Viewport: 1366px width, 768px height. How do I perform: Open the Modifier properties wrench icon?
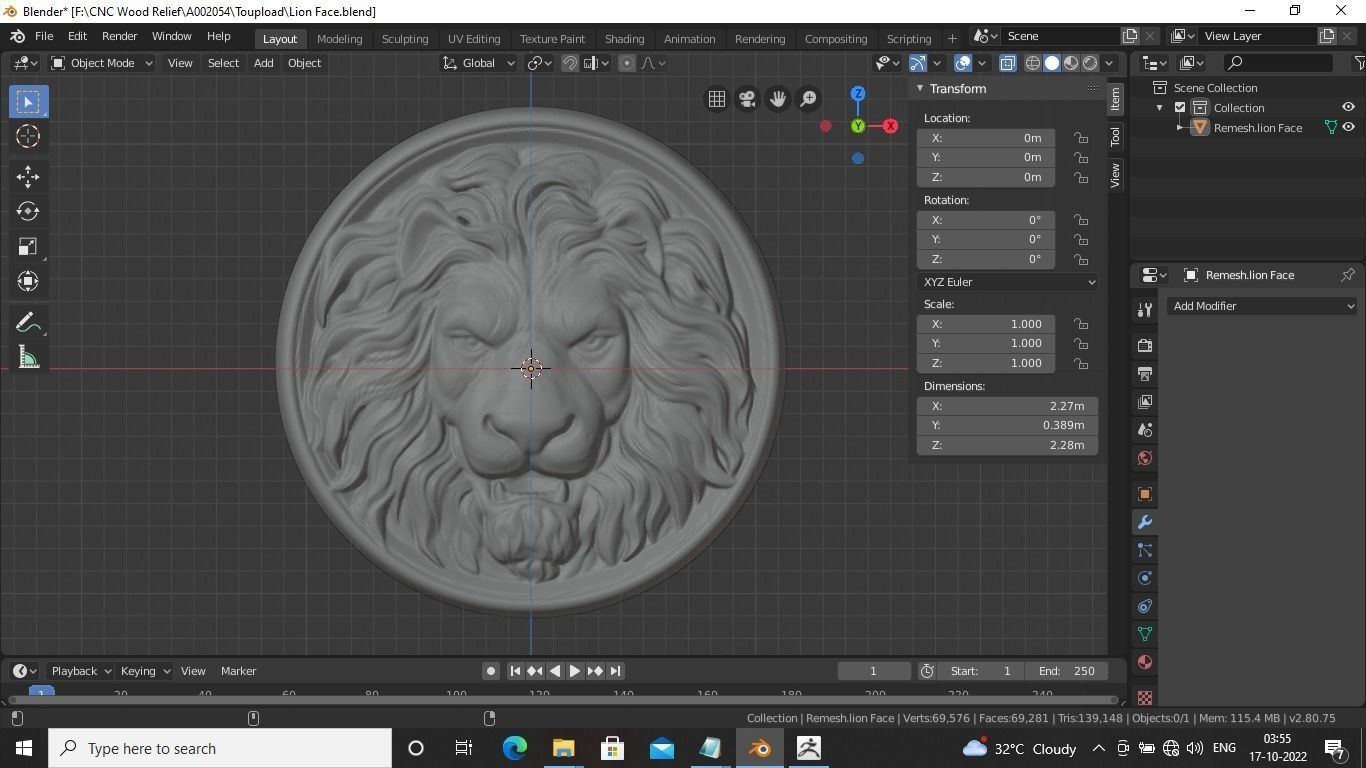pyautogui.click(x=1143, y=521)
